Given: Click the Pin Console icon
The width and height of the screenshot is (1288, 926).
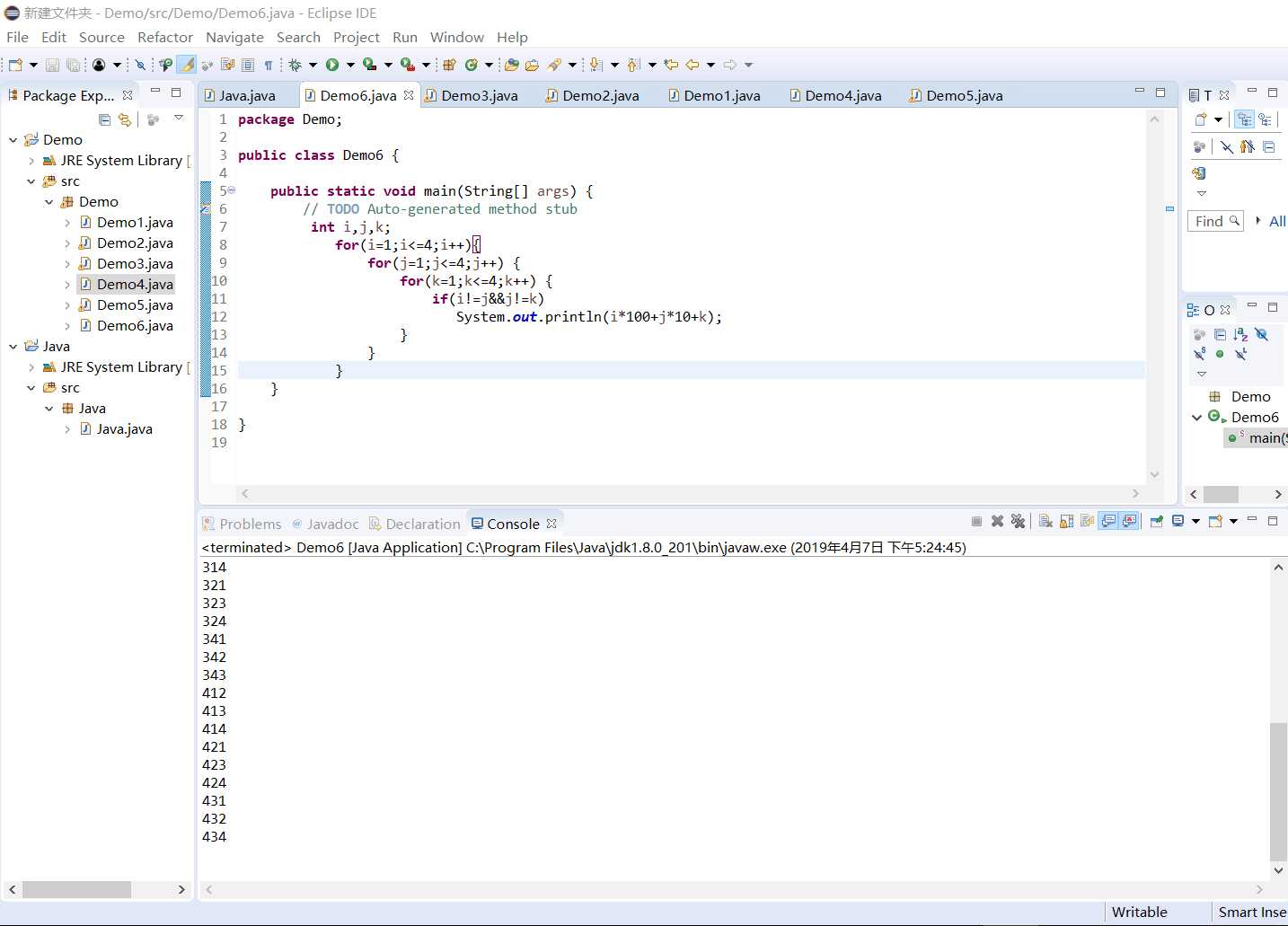Looking at the screenshot, I should 1157,521.
